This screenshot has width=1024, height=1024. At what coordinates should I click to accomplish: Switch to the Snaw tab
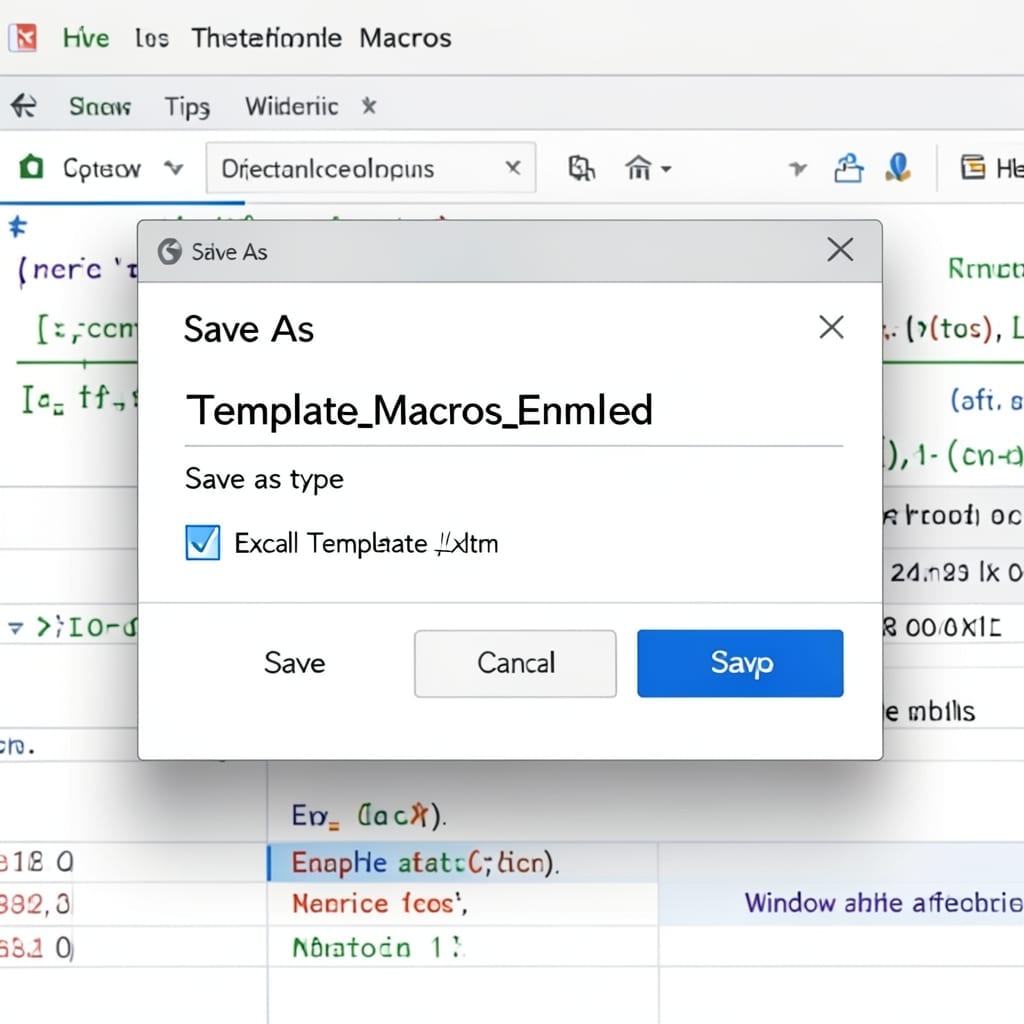tap(100, 106)
